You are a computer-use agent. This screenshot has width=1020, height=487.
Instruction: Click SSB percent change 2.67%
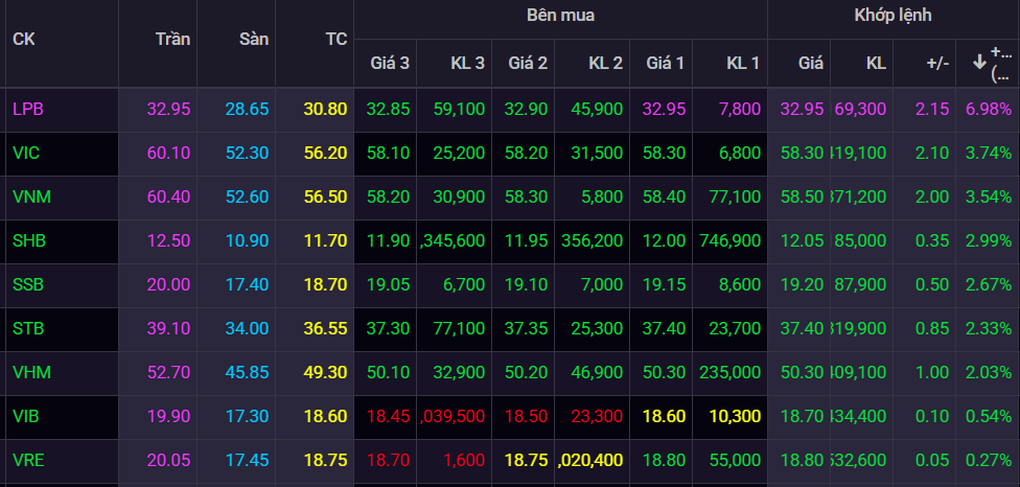pos(989,285)
